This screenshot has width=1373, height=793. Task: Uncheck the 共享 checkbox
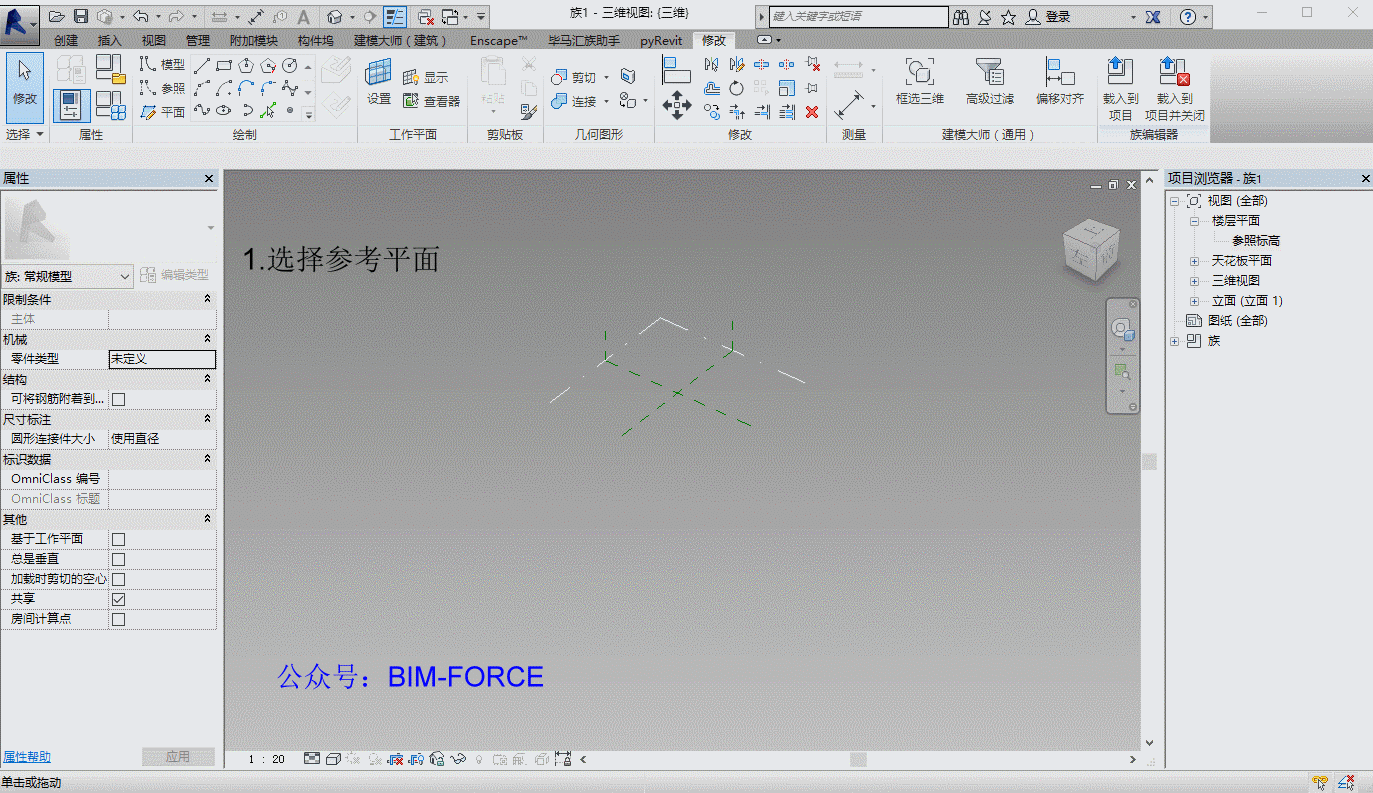(118, 599)
